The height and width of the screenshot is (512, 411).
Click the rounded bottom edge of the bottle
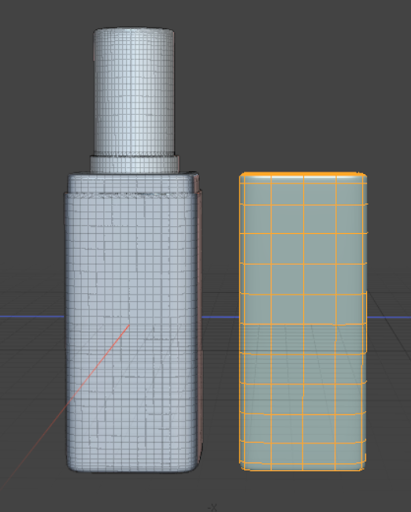click(x=132, y=469)
